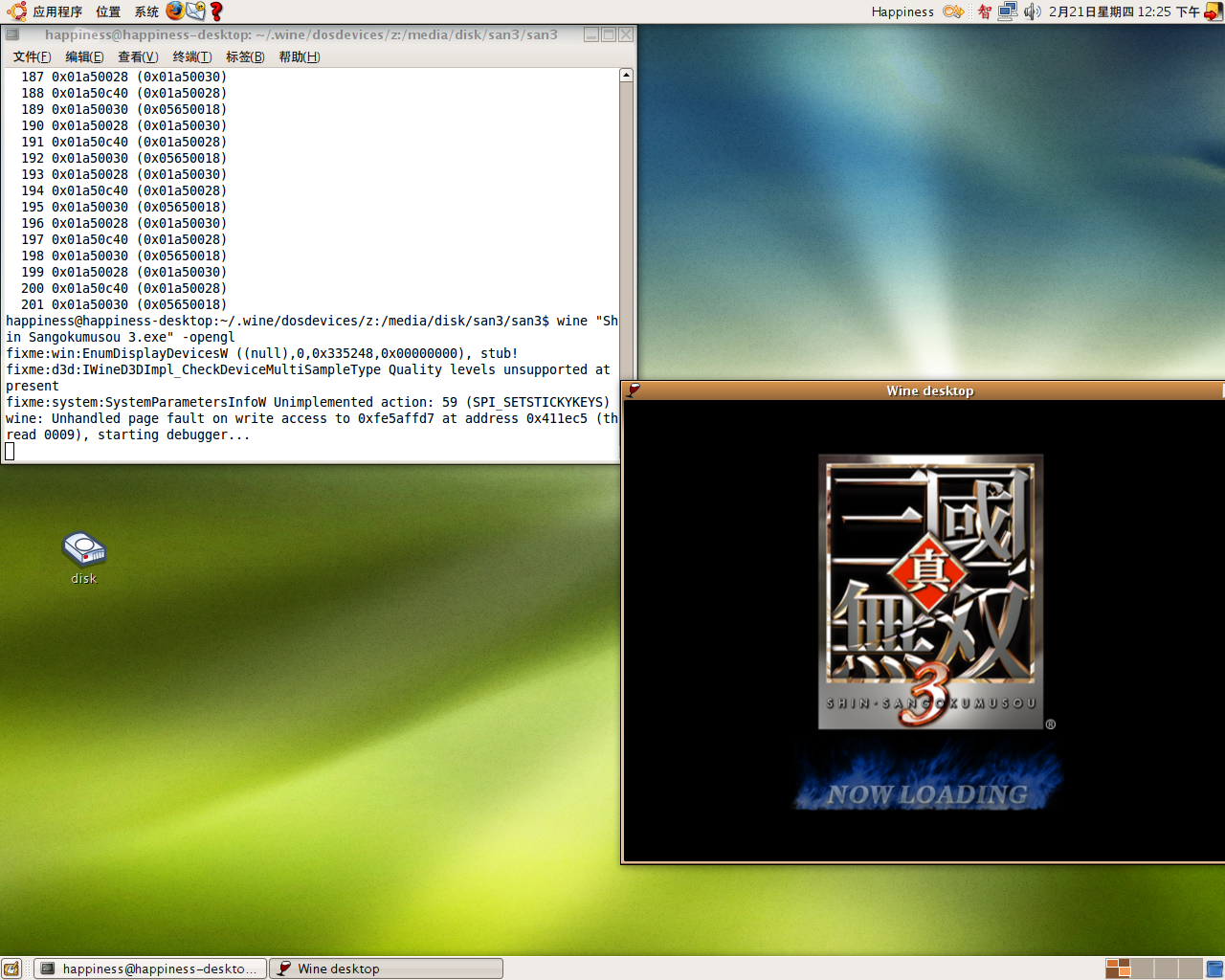This screenshot has height=980, width=1225.
Task: Click the Shin Sangokumusou 3 logo image
Action: [x=931, y=591]
